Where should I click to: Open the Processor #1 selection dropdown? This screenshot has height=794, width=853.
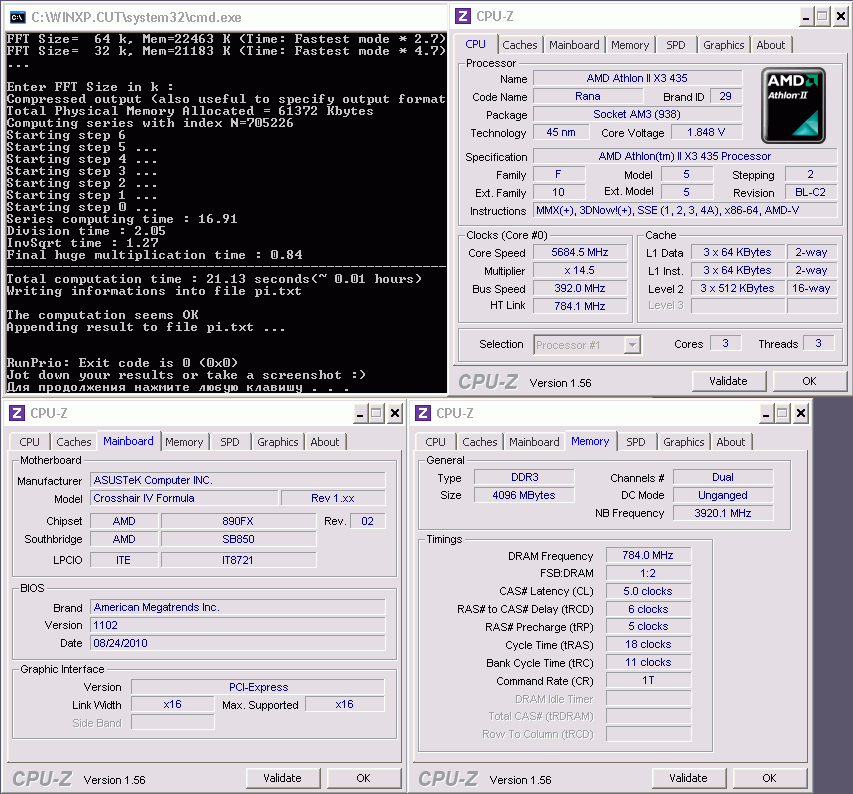(632, 345)
